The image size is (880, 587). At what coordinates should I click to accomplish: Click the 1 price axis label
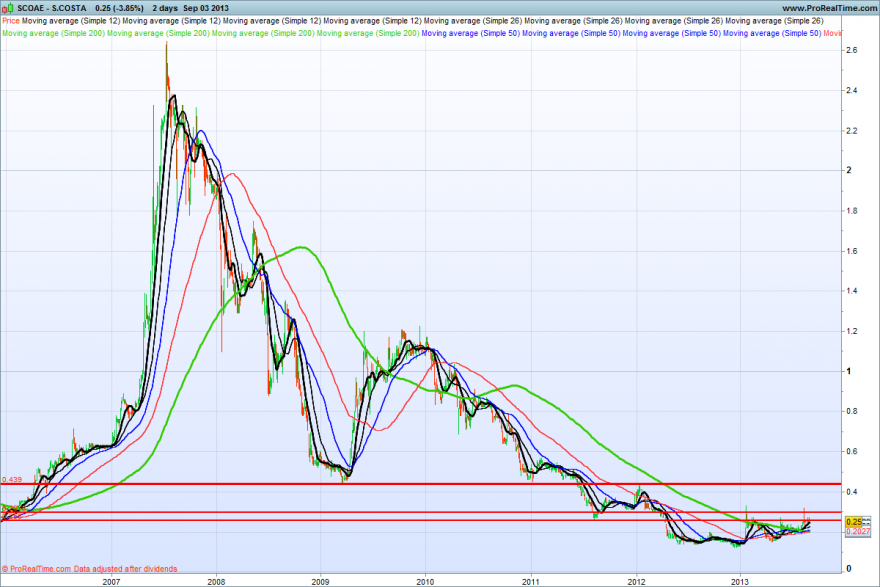(849, 371)
